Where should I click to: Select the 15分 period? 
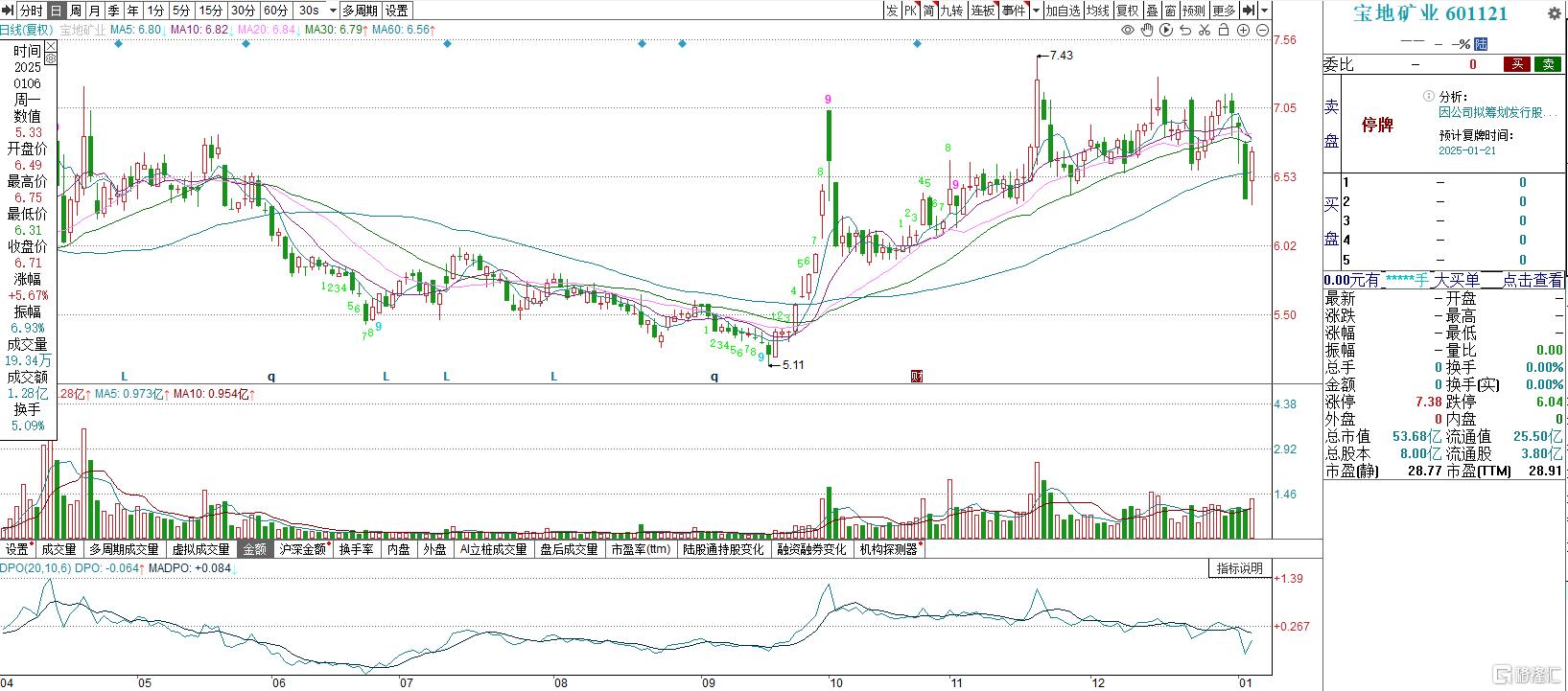[210, 11]
